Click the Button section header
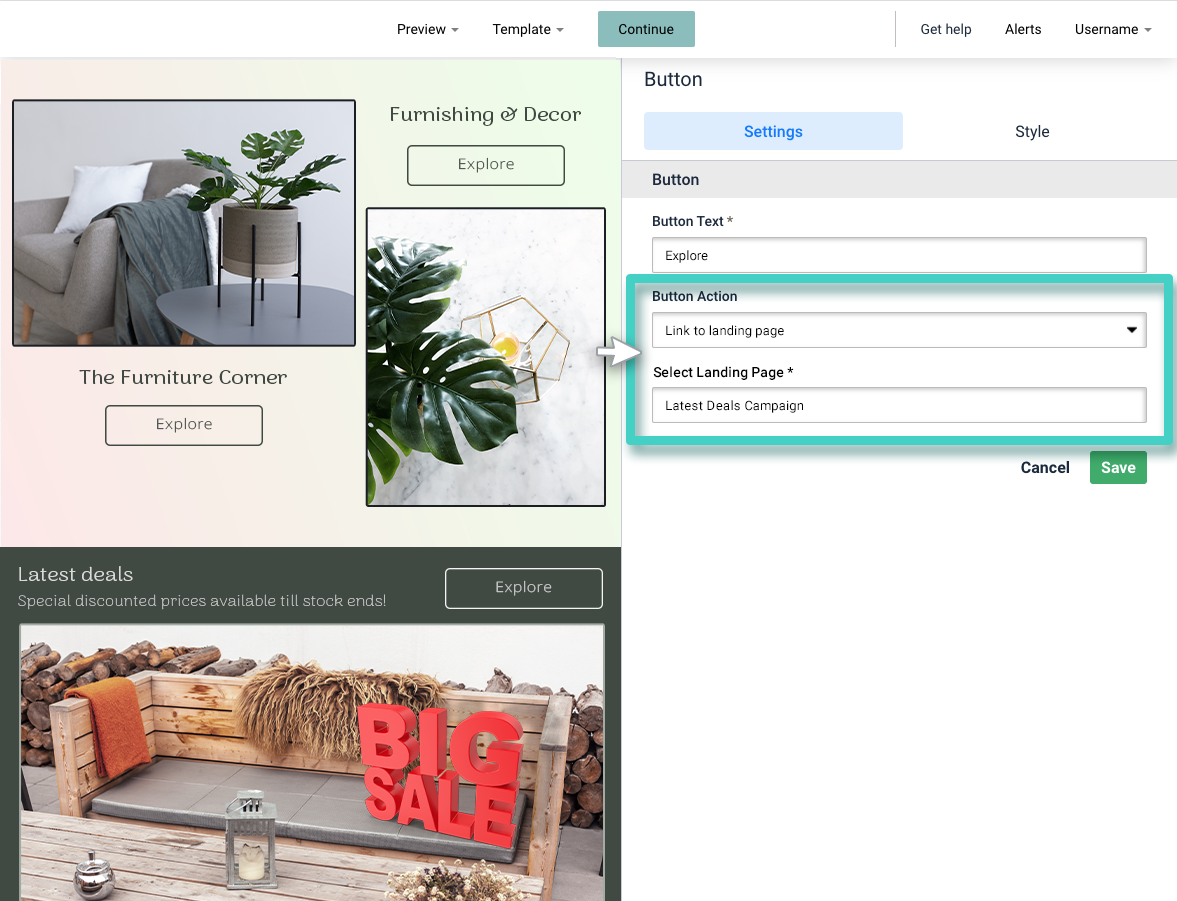This screenshot has width=1177, height=901. click(899, 179)
